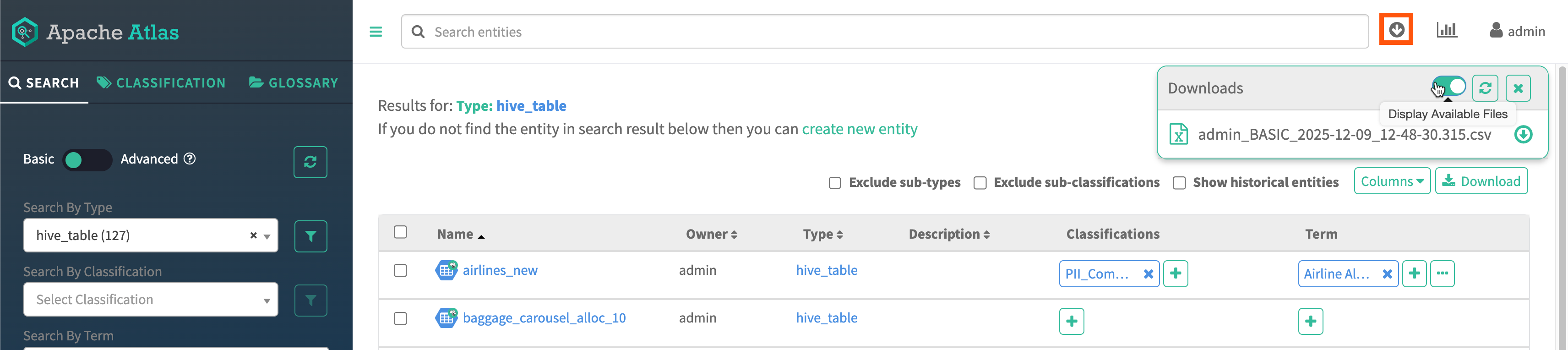This screenshot has width=1568, height=350.
Task: Switch to the Glossary tab
Action: coord(294,83)
